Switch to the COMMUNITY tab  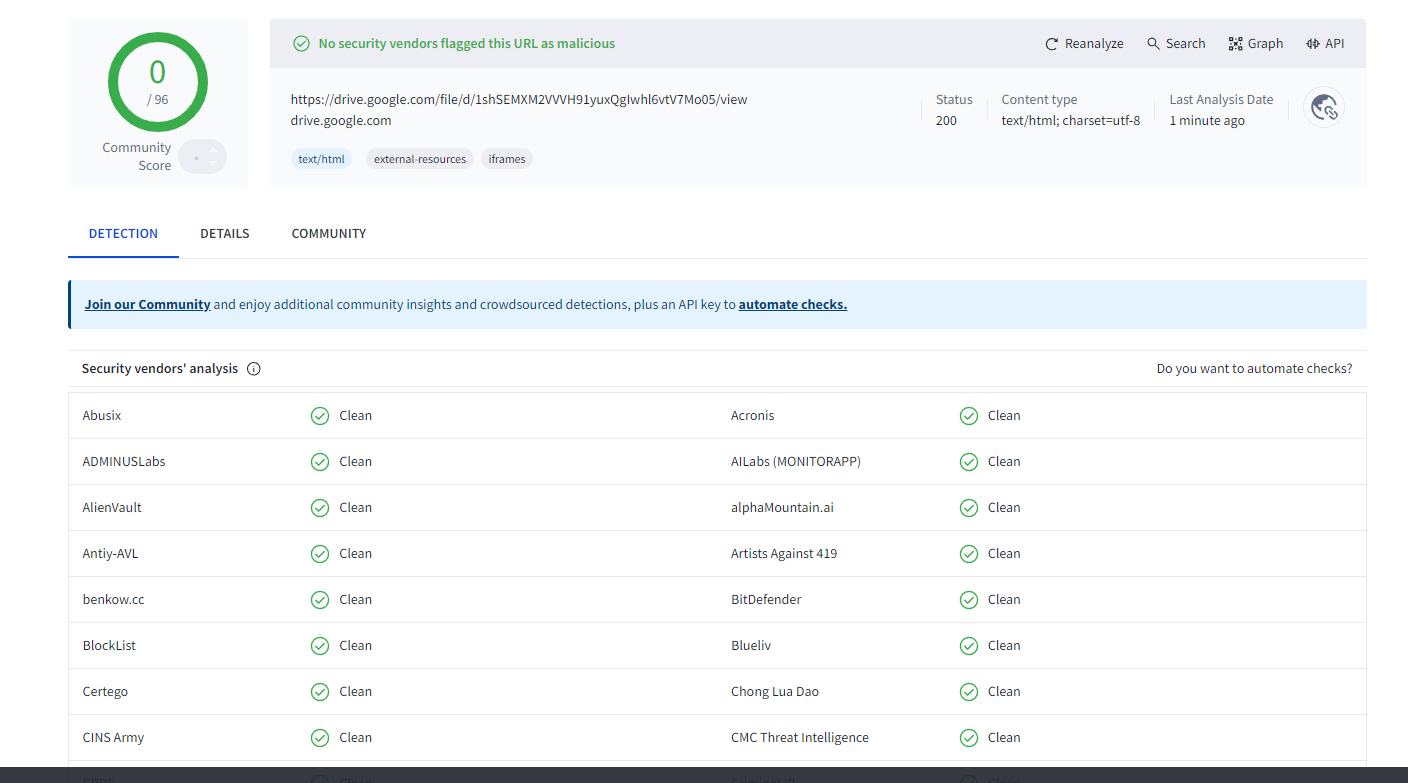329,234
